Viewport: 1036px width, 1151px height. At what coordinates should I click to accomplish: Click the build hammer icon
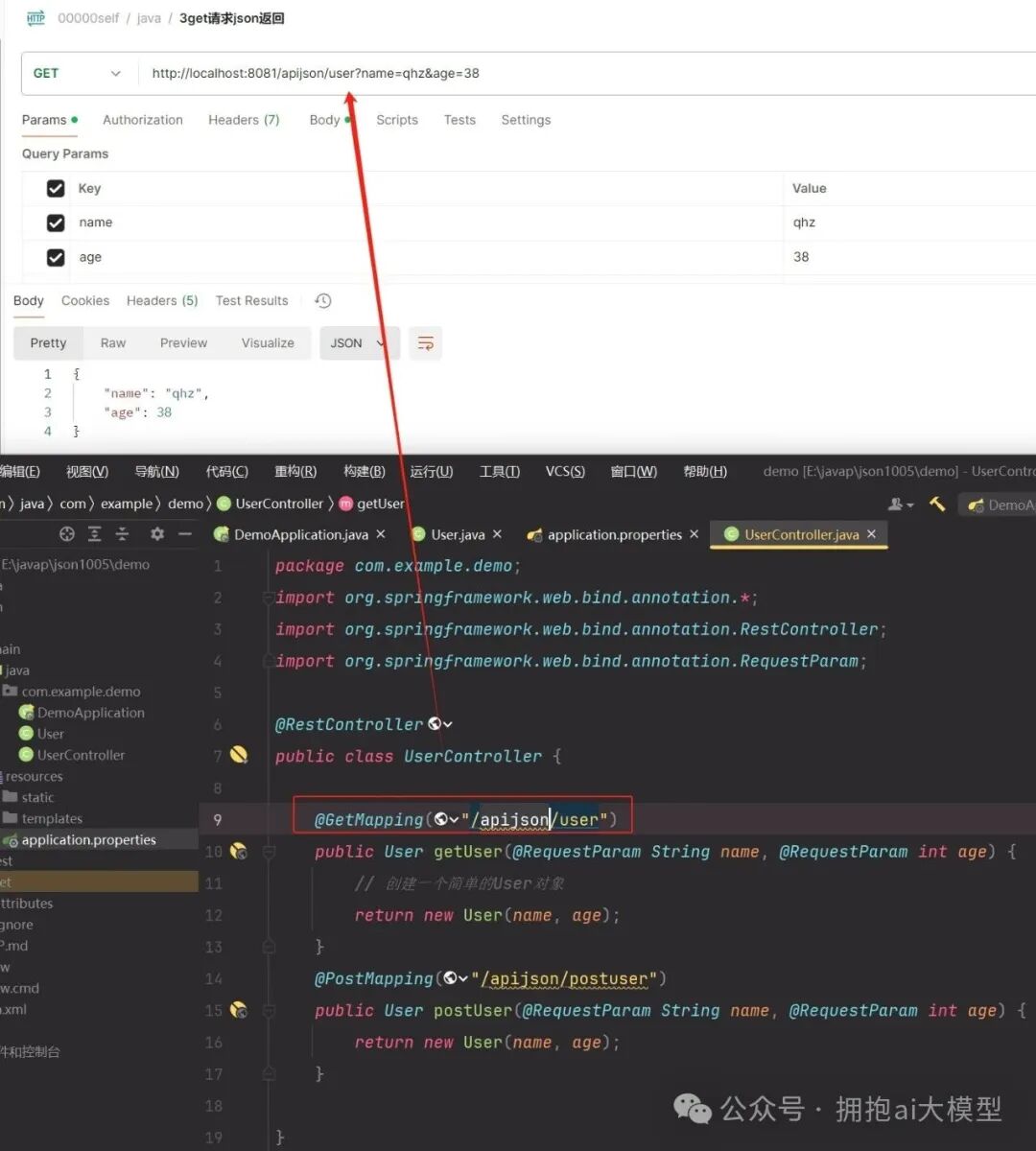click(937, 505)
